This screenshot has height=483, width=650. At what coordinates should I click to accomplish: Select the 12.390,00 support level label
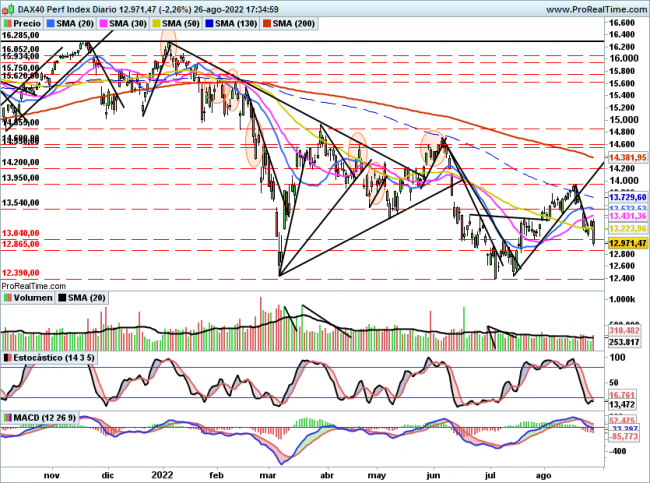pyautogui.click(x=21, y=272)
